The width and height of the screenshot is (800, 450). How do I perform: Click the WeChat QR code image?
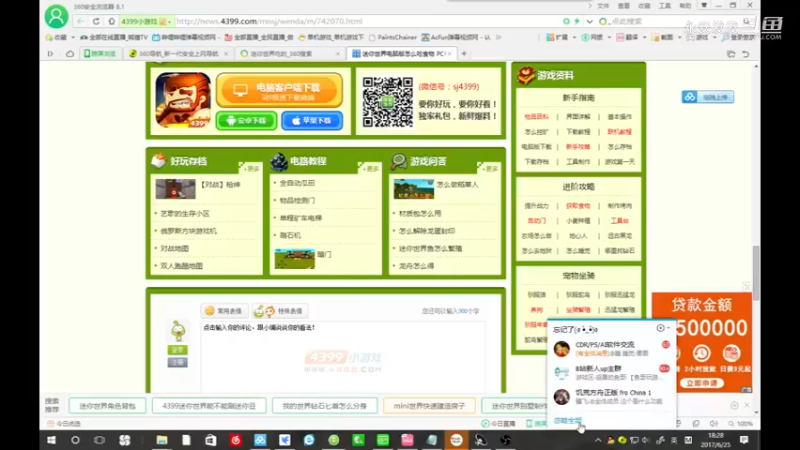pos(388,102)
